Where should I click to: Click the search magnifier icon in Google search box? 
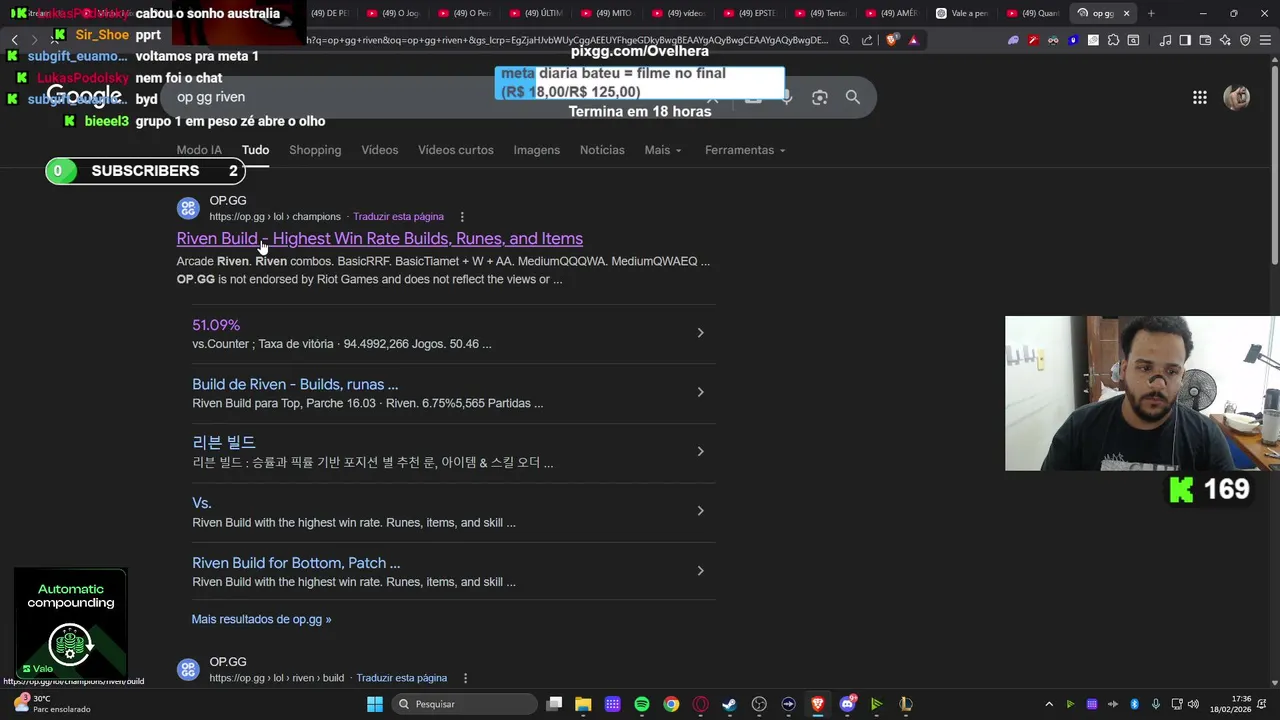(x=853, y=97)
